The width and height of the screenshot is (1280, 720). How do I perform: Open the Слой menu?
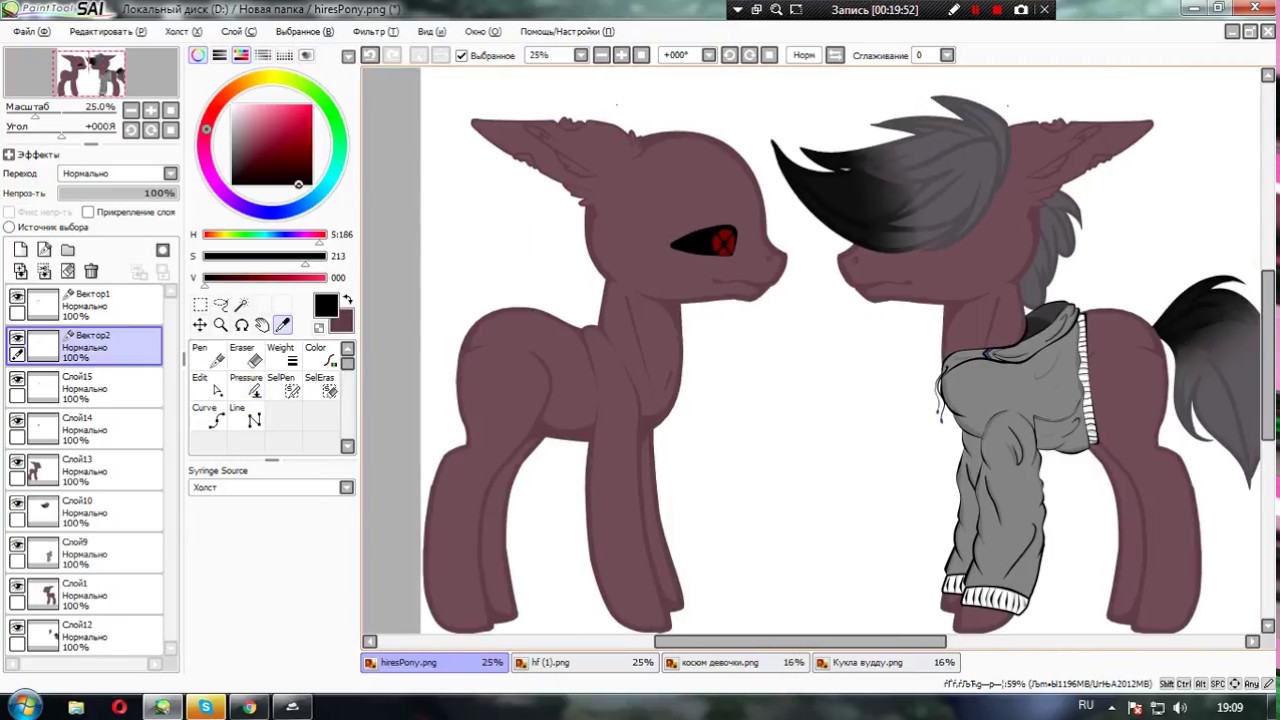click(239, 31)
